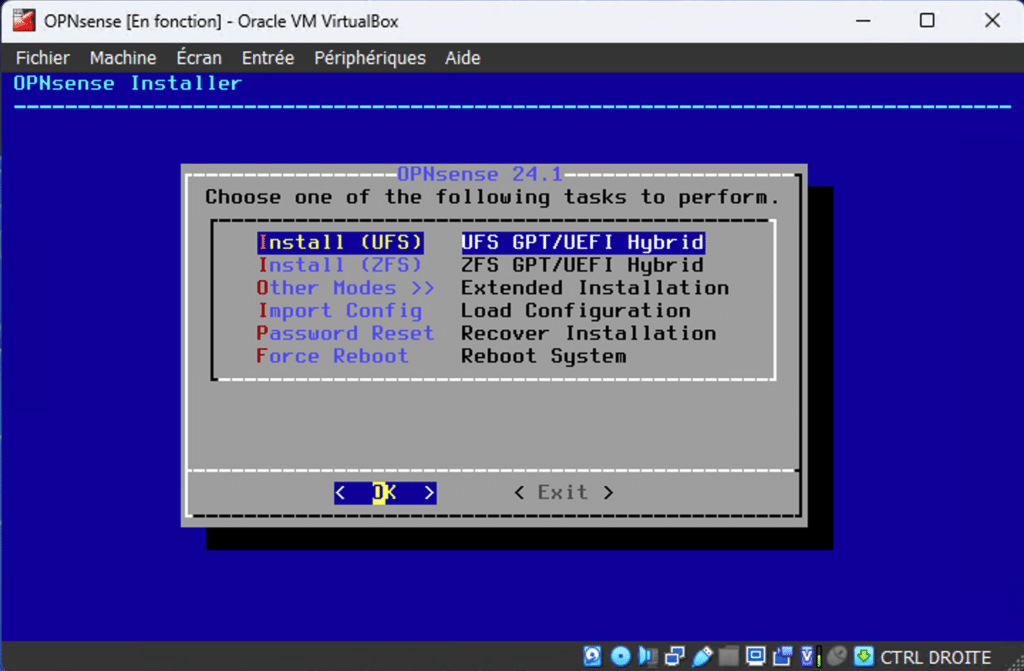Screen dimensions: 1024x671
Task: Click the optical disc status icon
Action: 620,656
